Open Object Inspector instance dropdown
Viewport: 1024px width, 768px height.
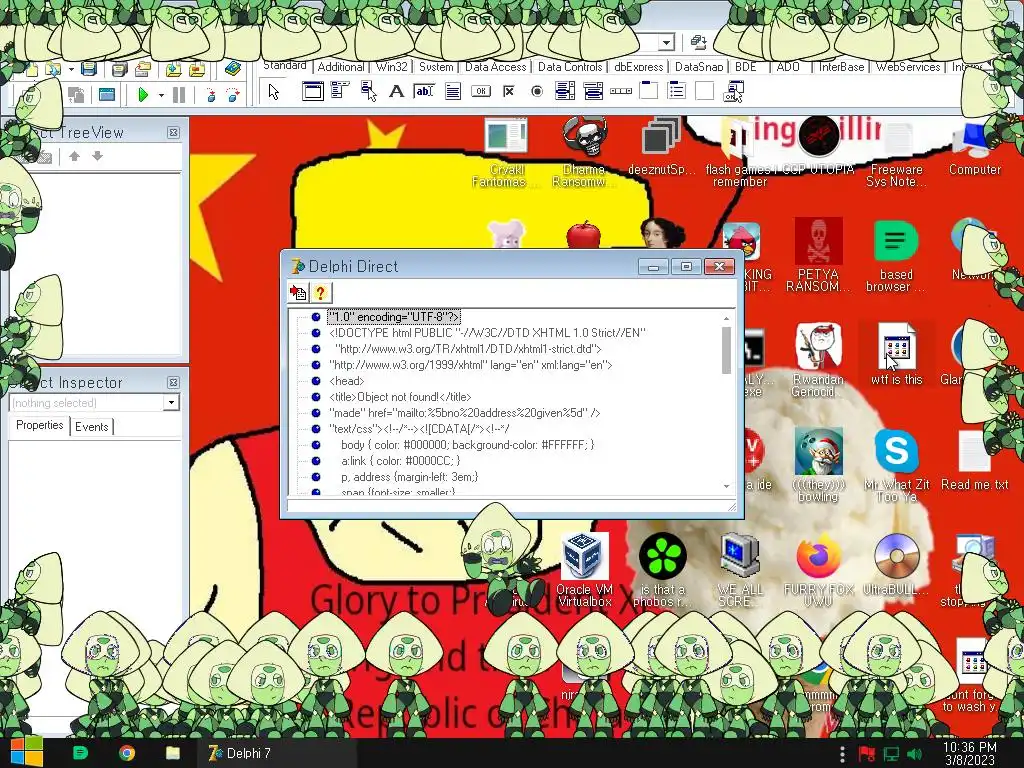pyautogui.click(x=171, y=402)
